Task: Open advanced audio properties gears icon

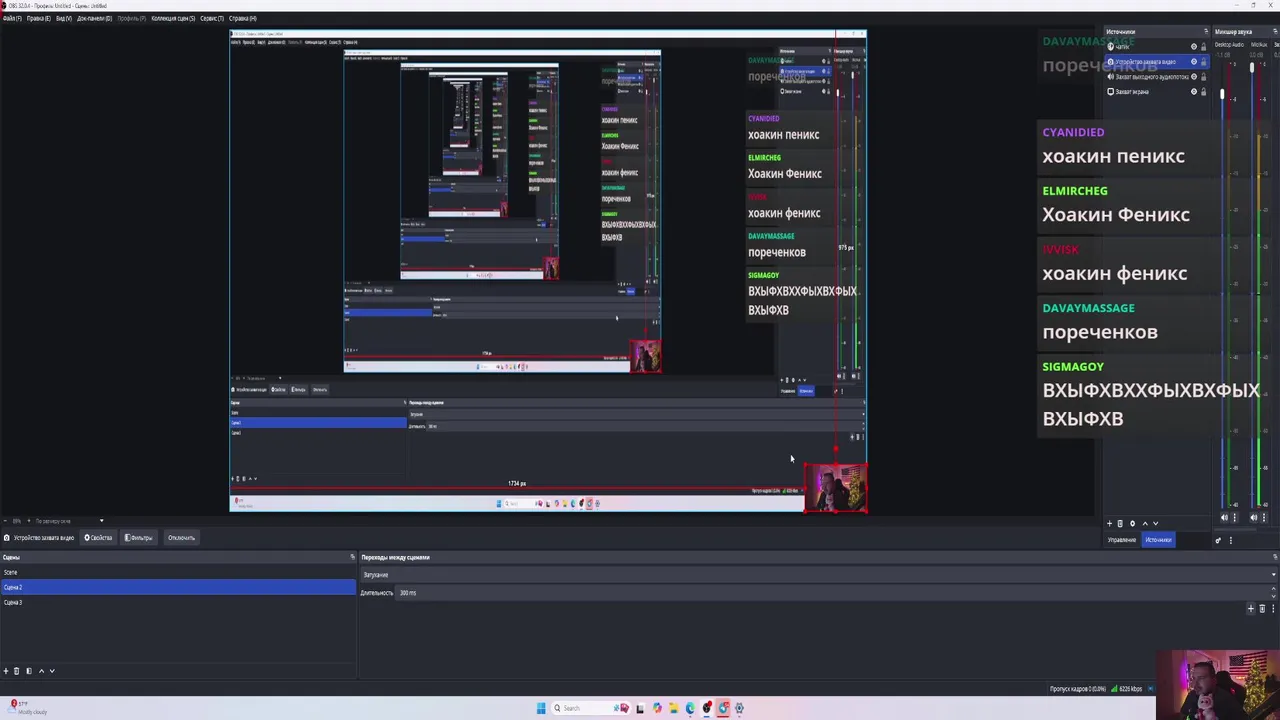Action: [x=1218, y=540]
